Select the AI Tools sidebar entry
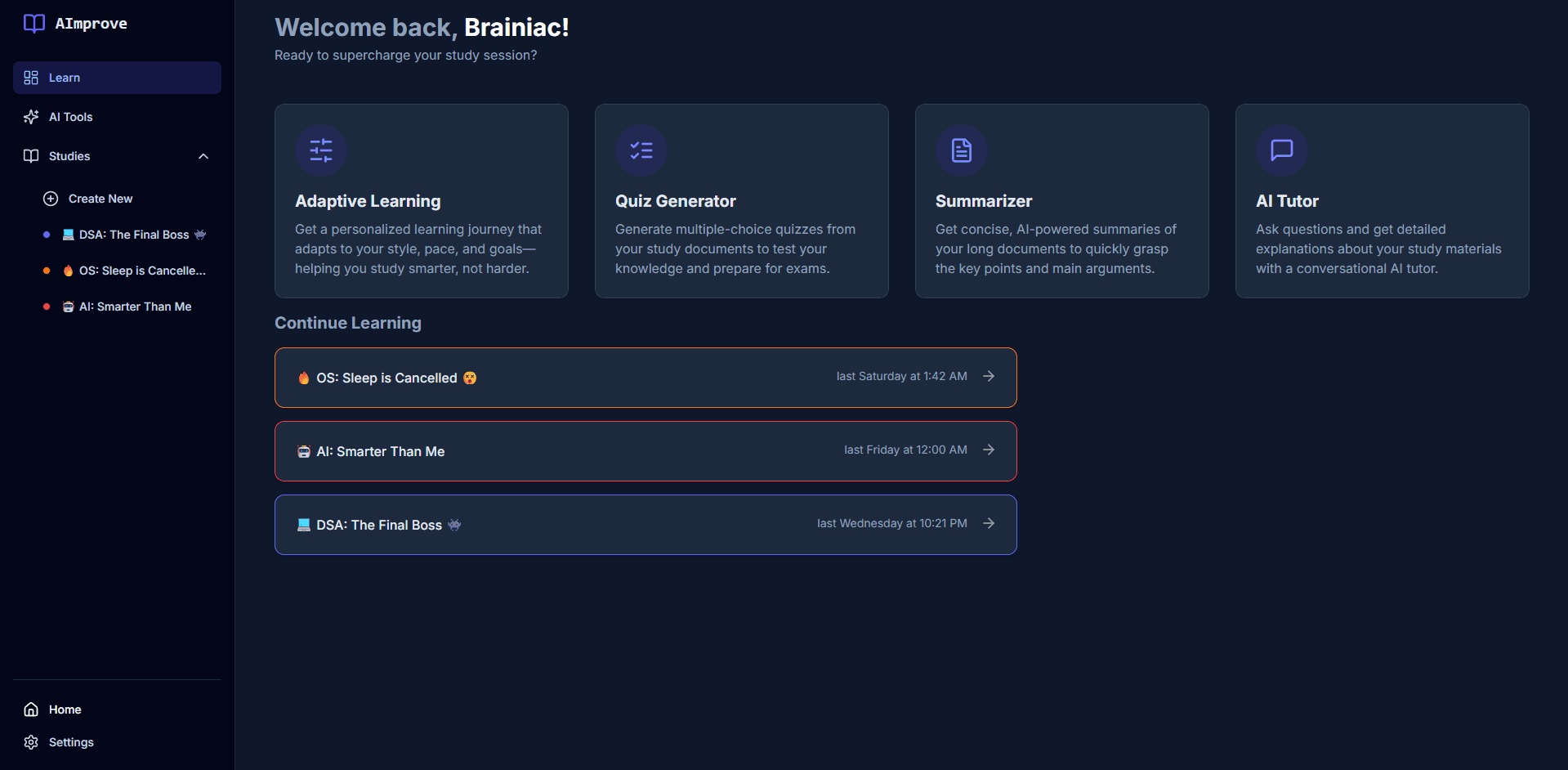The image size is (1568, 770). pyautogui.click(x=70, y=116)
